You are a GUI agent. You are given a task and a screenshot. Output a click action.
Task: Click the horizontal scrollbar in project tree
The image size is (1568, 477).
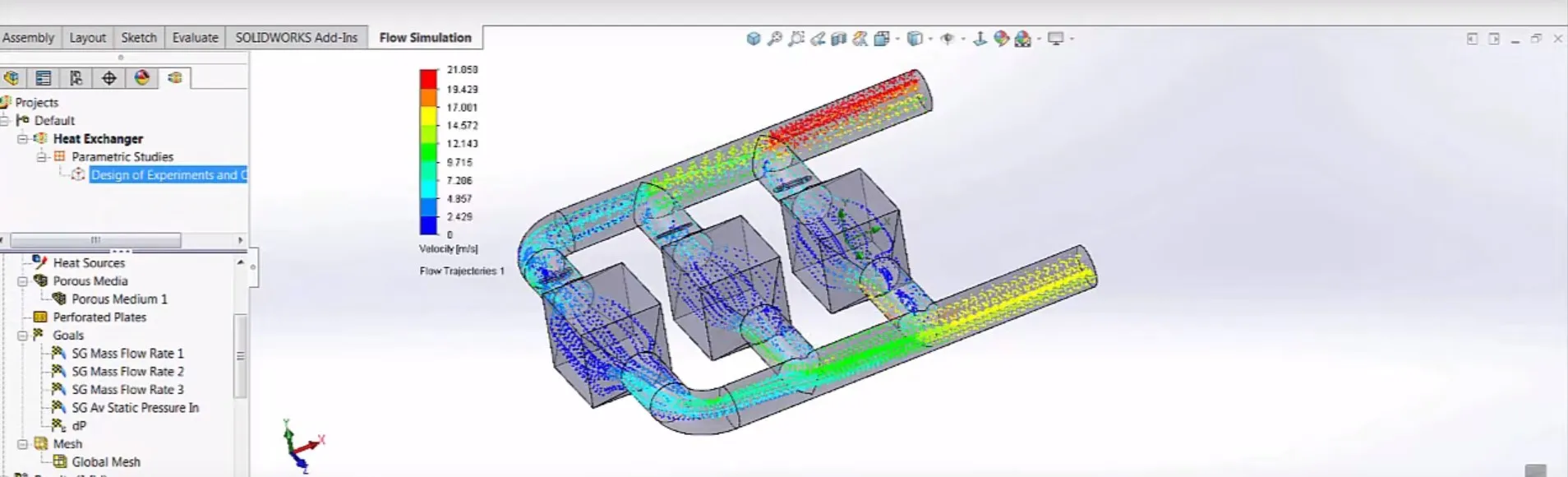[x=95, y=240]
